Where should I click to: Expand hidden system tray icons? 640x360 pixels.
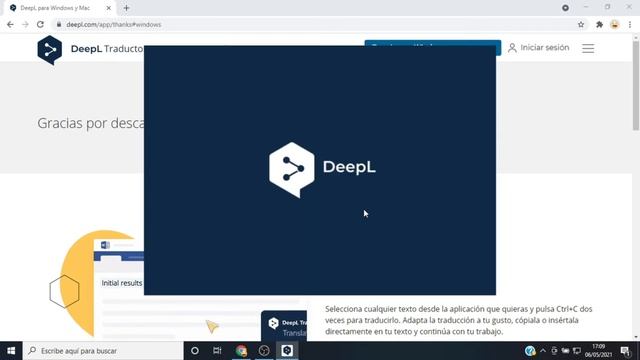[x=543, y=351]
